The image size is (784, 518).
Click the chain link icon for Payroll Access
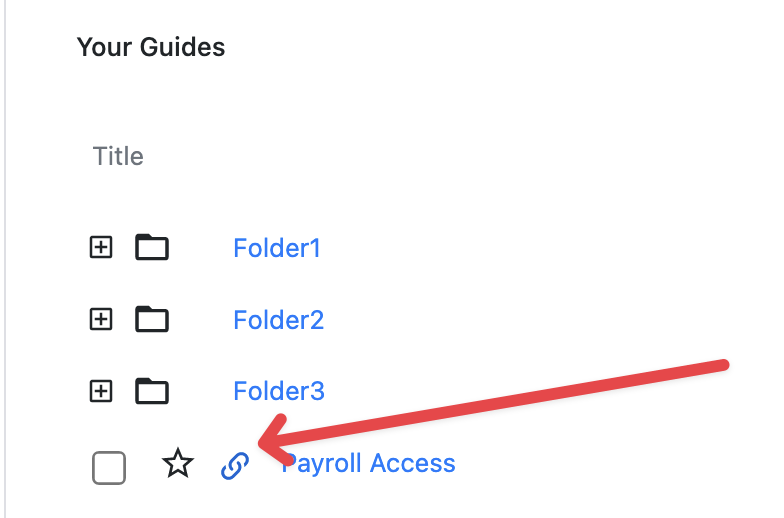234,465
